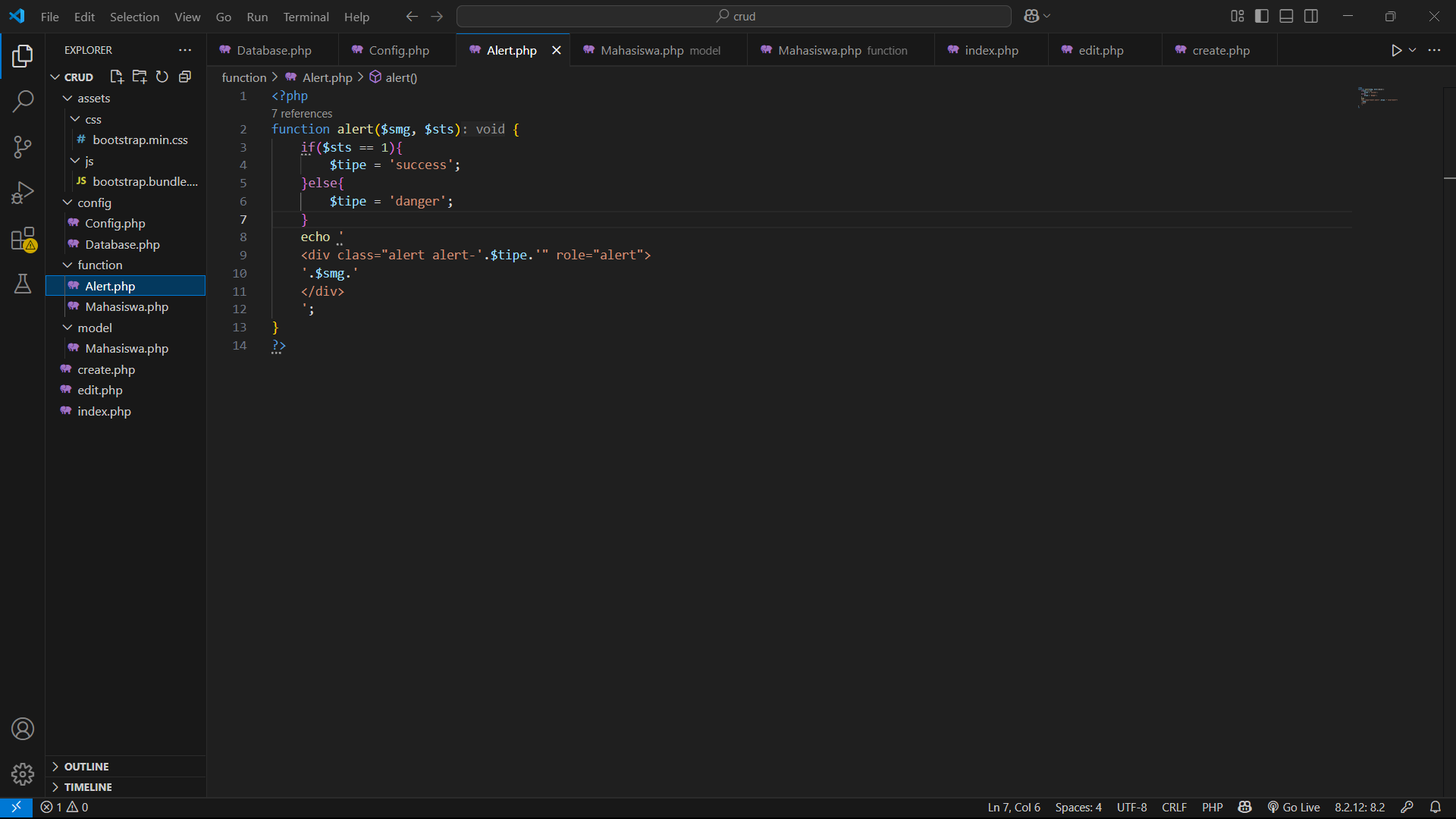Open the Terminal menu
The height and width of the screenshot is (819, 1456).
tap(306, 17)
